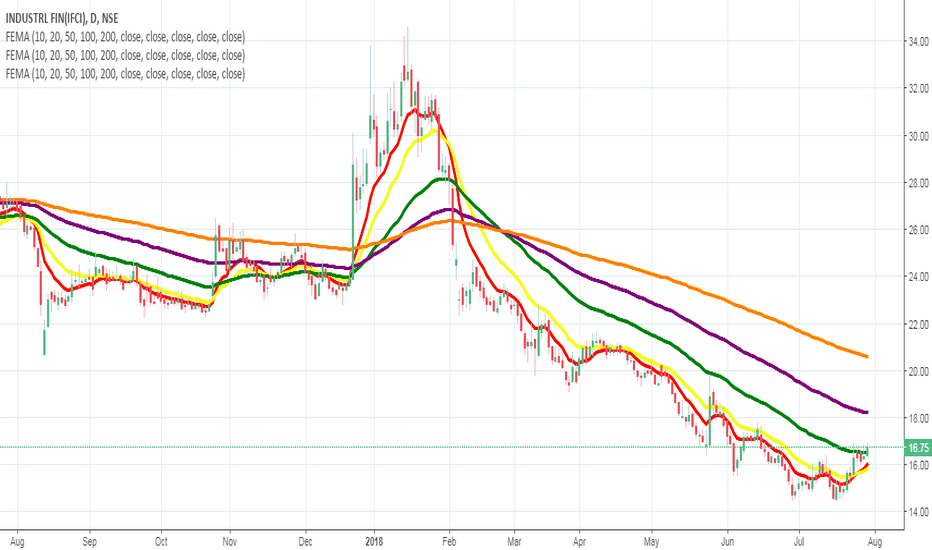932x550 pixels.
Task: Click the 20.00 price axis label
Action: tap(918, 372)
